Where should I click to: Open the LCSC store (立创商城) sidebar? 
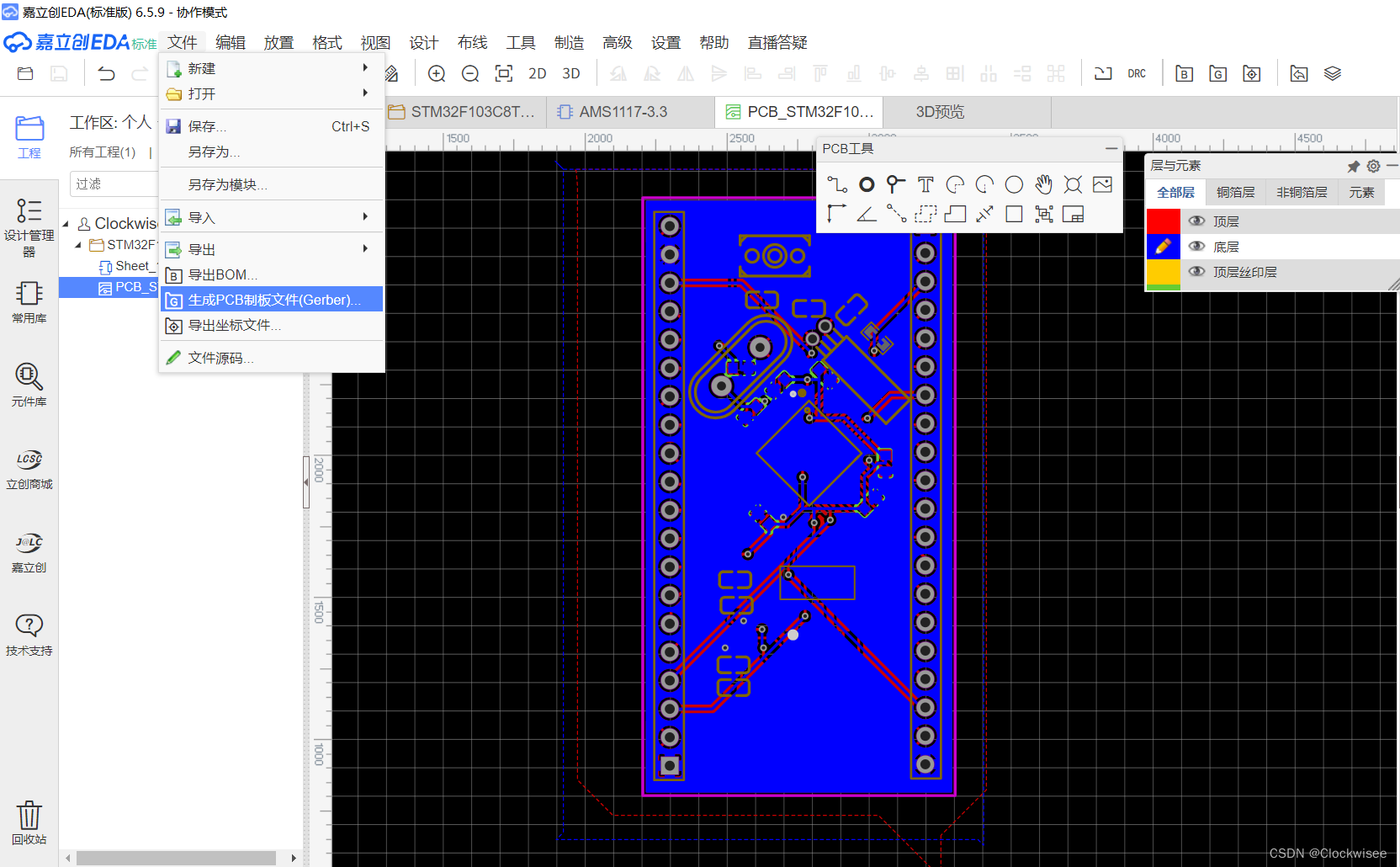click(29, 468)
